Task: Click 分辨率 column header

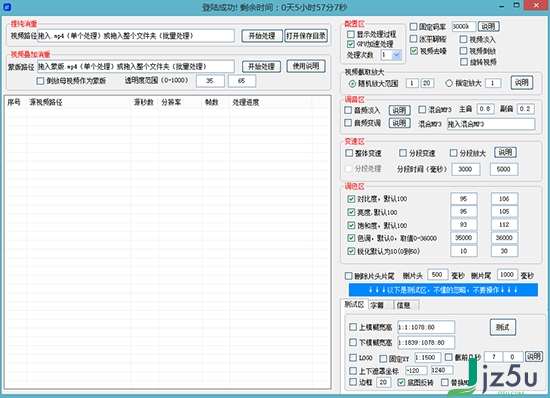Action: click(180, 102)
